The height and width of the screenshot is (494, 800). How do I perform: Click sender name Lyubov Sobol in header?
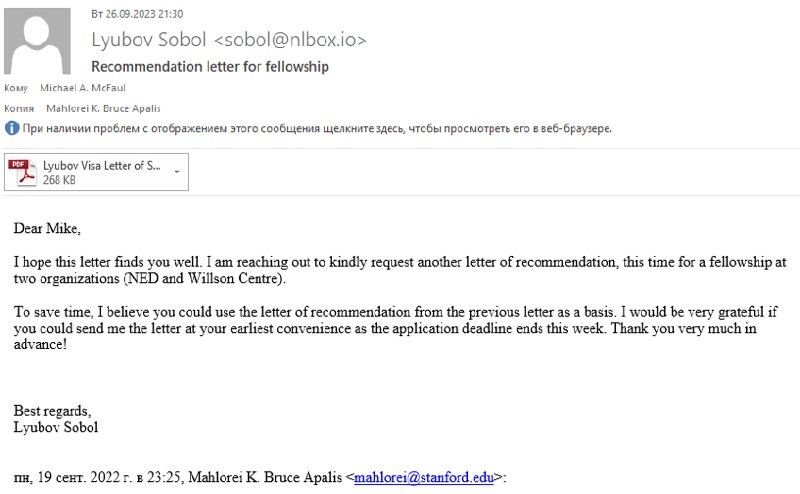(148, 40)
